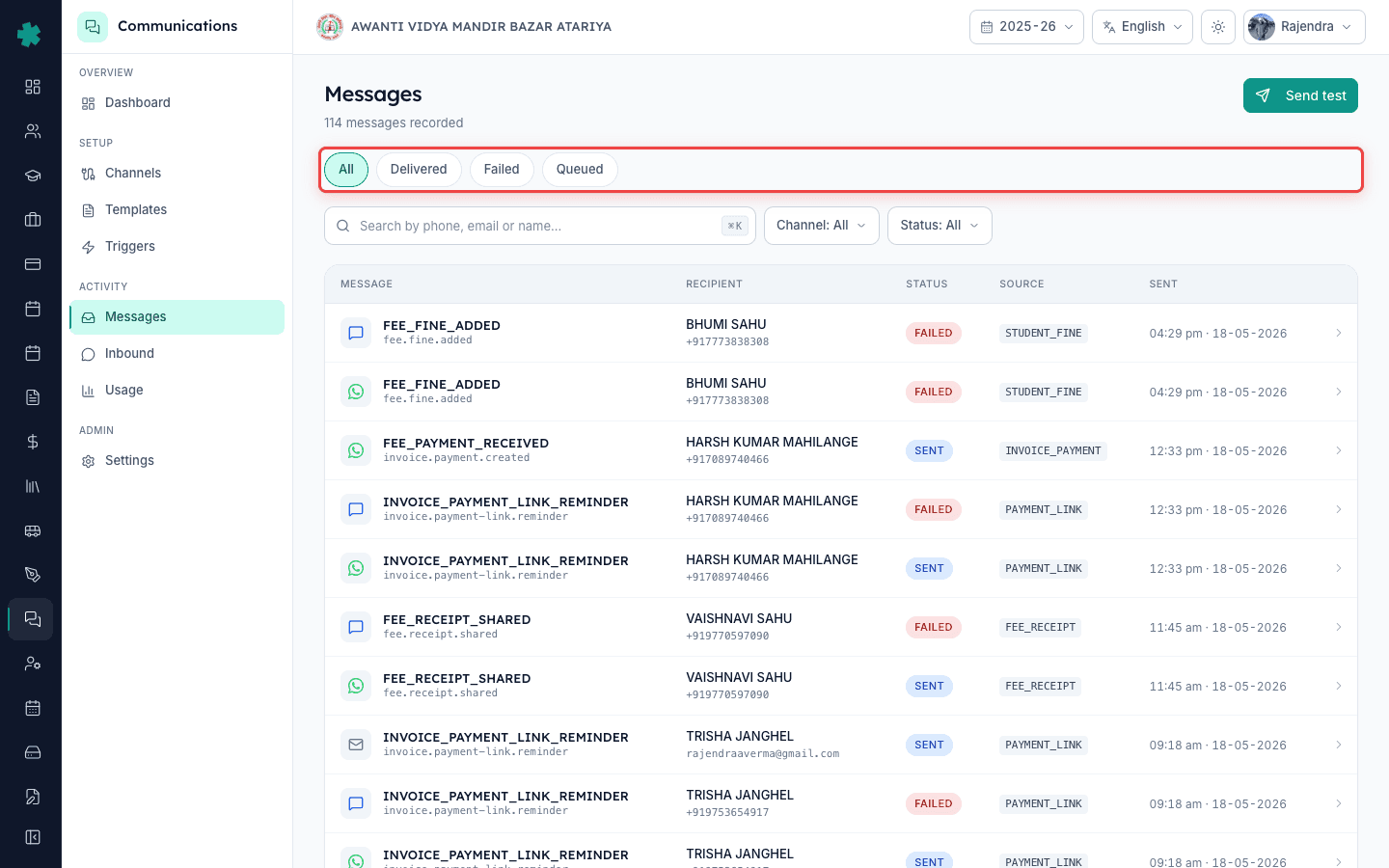
Task: Open the people icon in left rail
Action: (33, 131)
